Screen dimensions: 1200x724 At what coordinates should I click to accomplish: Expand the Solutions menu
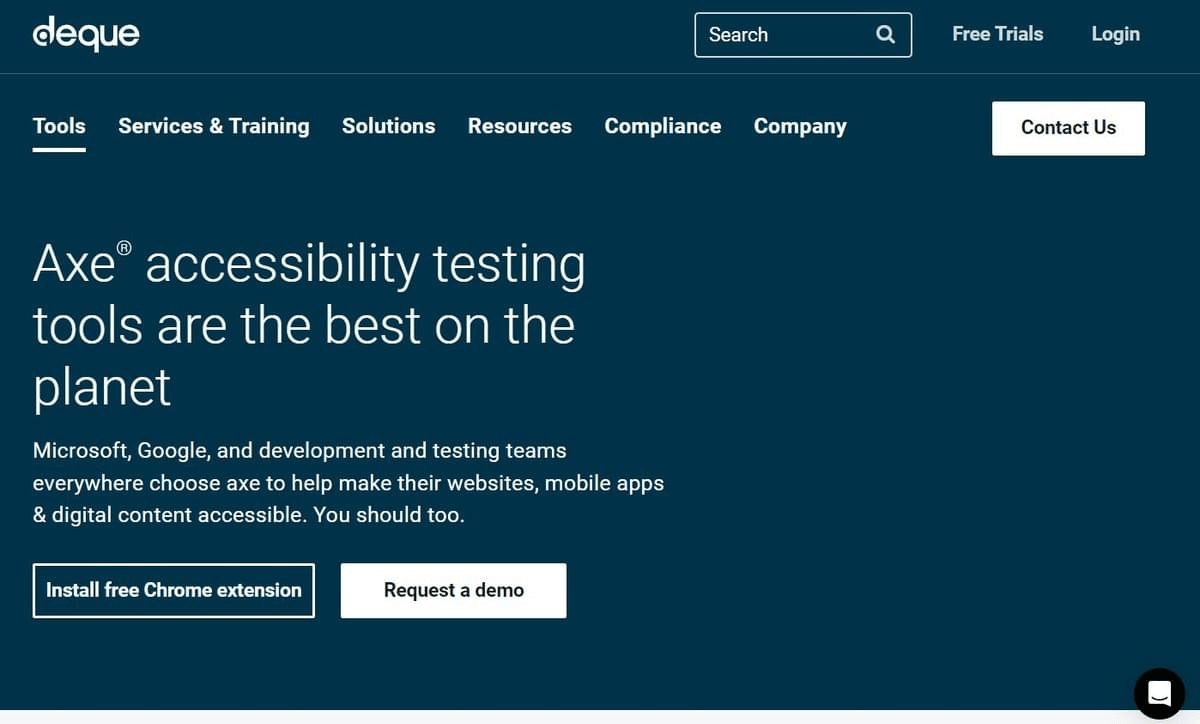388,126
